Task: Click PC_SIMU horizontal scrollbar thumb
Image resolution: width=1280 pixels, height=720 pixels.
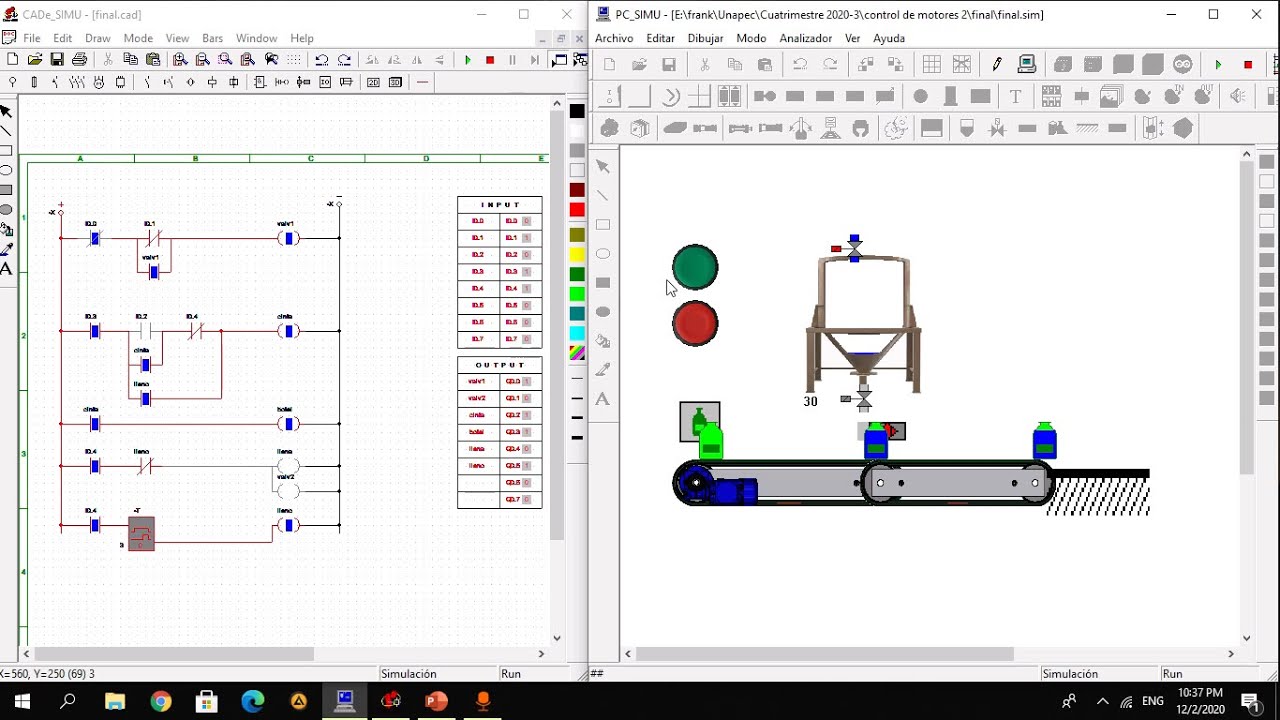Action: [825, 654]
